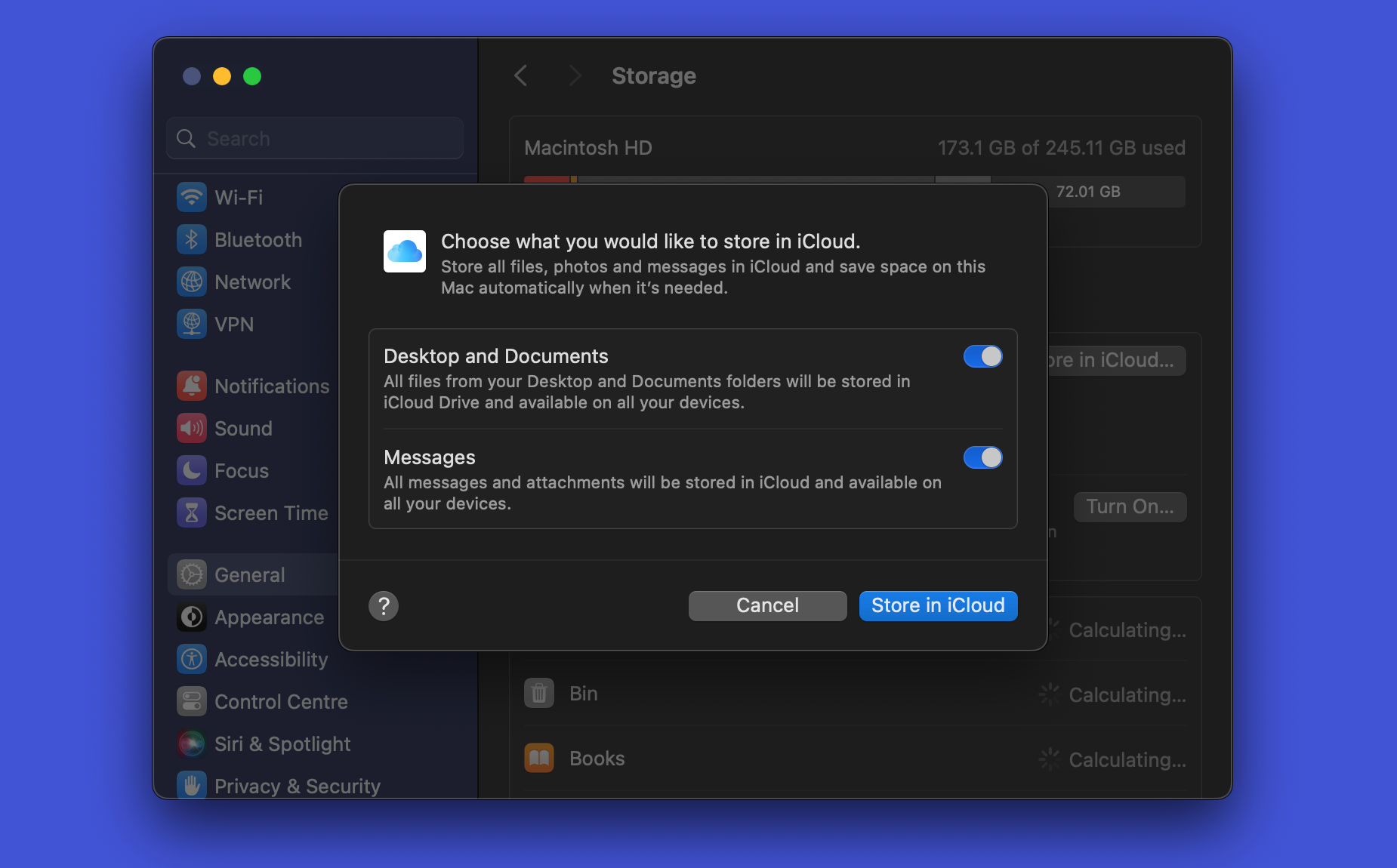Cancel the iCloud storage dialog
The width and height of the screenshot is (1397, 868).
(x=766, y=605)
